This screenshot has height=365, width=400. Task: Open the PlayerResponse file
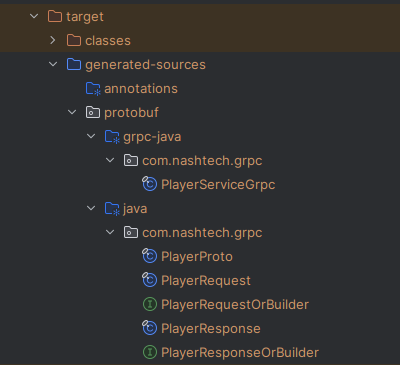pyautogui.click(x=211, y=329)
